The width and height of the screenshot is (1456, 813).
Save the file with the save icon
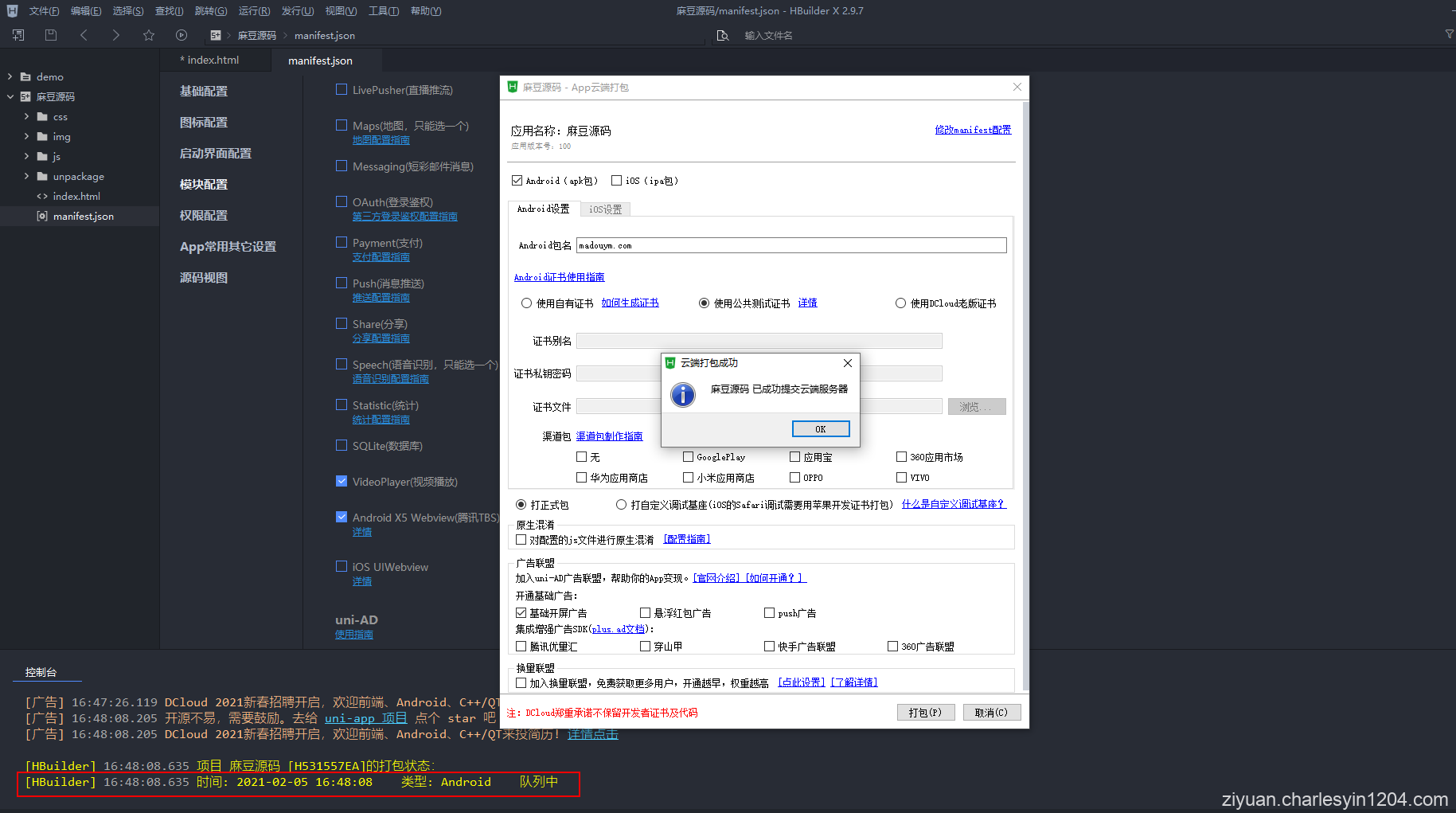[x=50, y=35]
